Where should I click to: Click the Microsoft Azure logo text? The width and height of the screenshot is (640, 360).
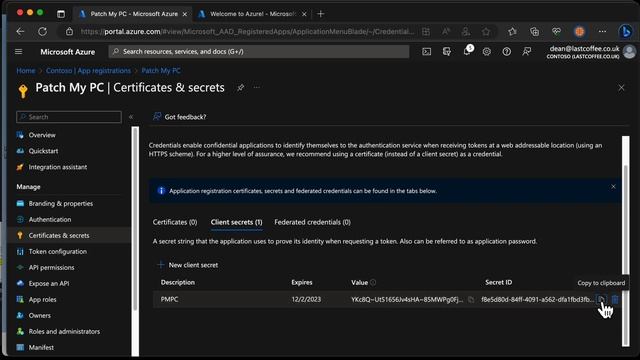coord(68,52)
